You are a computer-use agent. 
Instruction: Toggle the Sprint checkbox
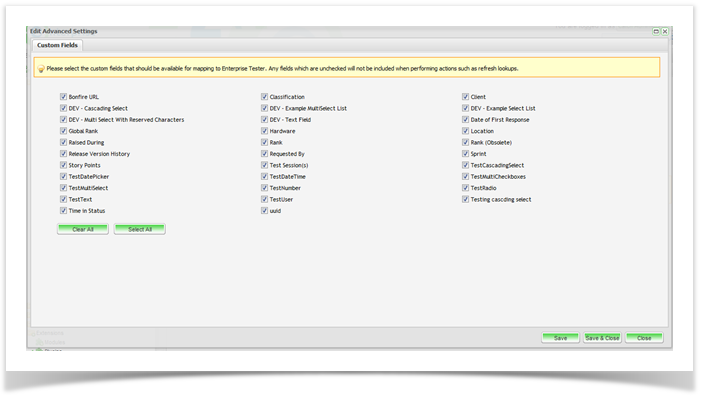[465, 154]
